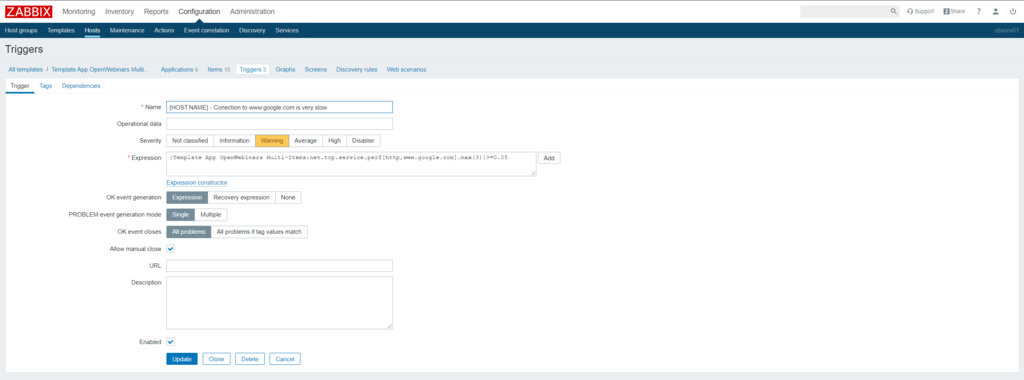Click the Update button

pos(182,359)
